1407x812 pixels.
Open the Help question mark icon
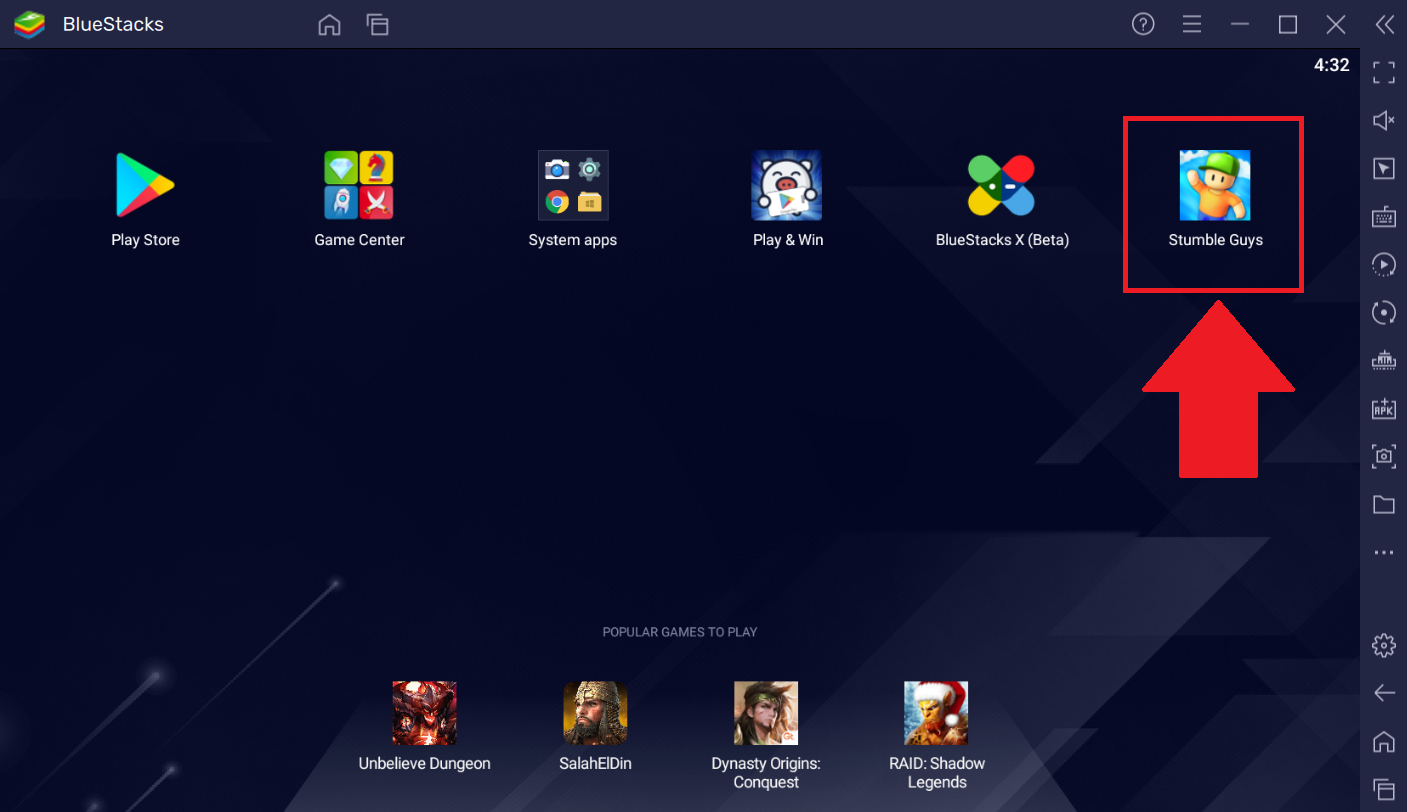point(1143,24)
